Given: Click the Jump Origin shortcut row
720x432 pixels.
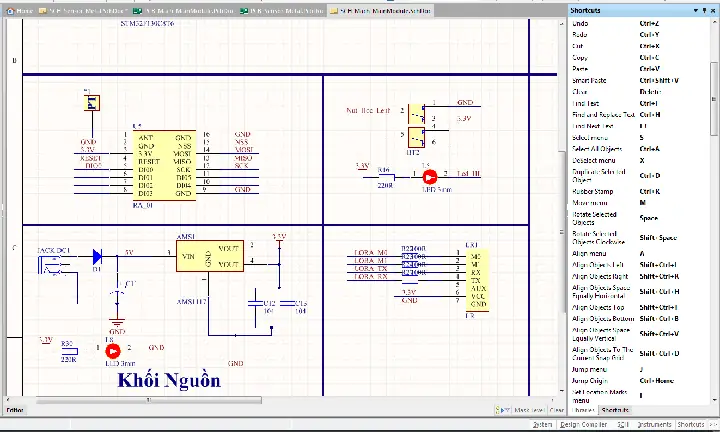Looking at the screenshot, I should 638,381.
